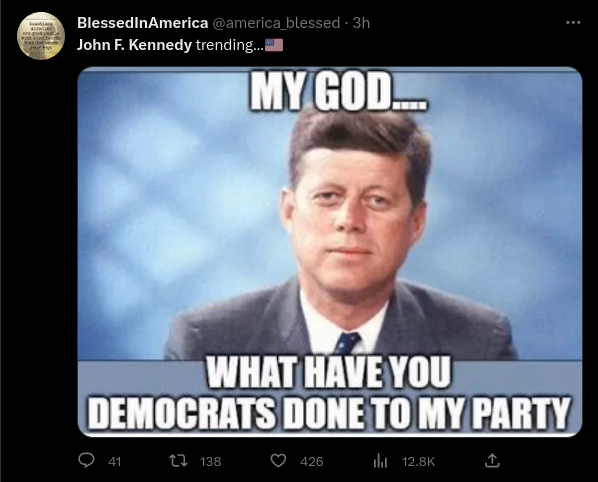Share the post with upload arrow icon
The height and width of the screenshot is (482, 598).
pos(492,461)
